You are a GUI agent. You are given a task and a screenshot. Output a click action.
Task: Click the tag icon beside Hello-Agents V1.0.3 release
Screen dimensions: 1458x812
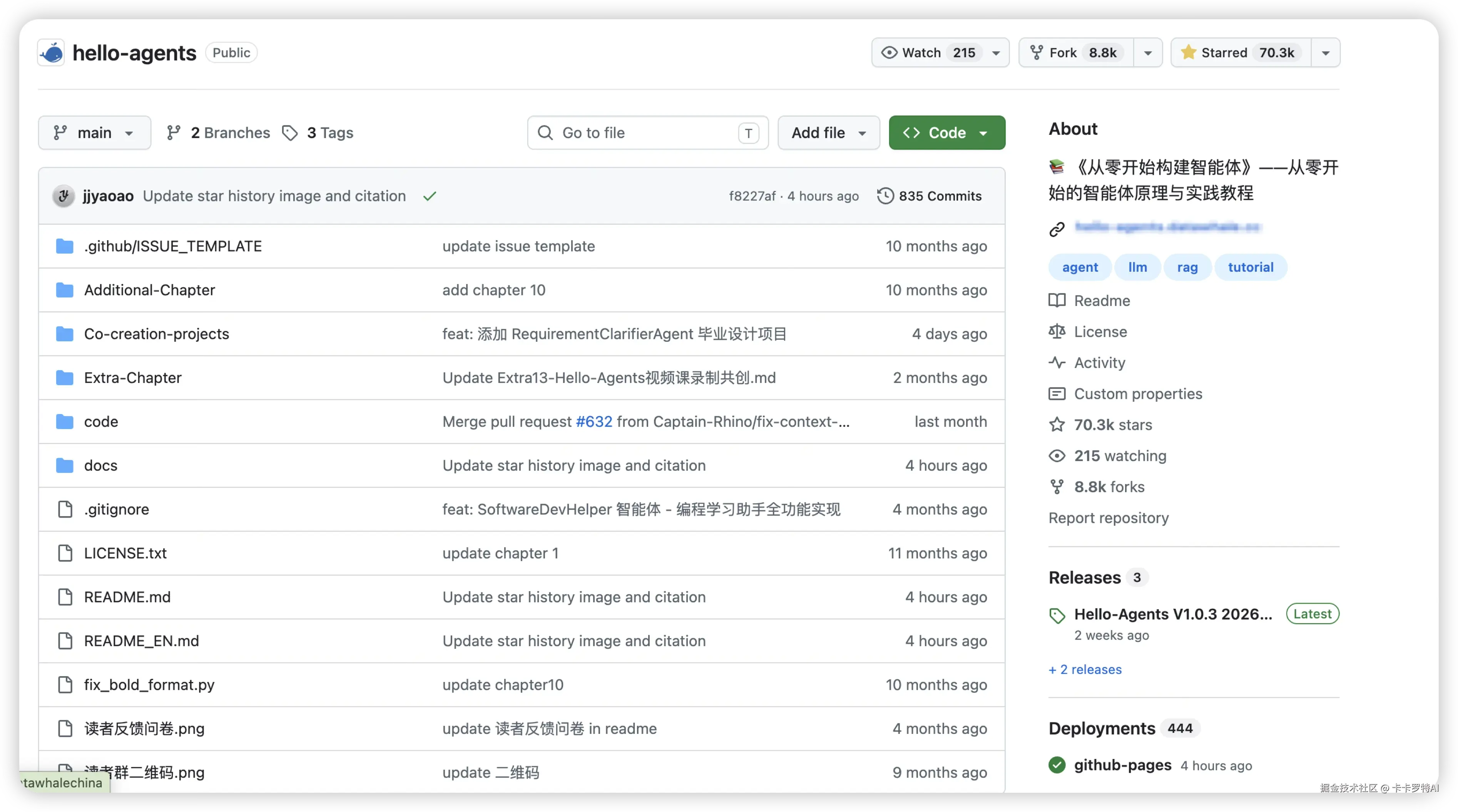pos(1057,616)
